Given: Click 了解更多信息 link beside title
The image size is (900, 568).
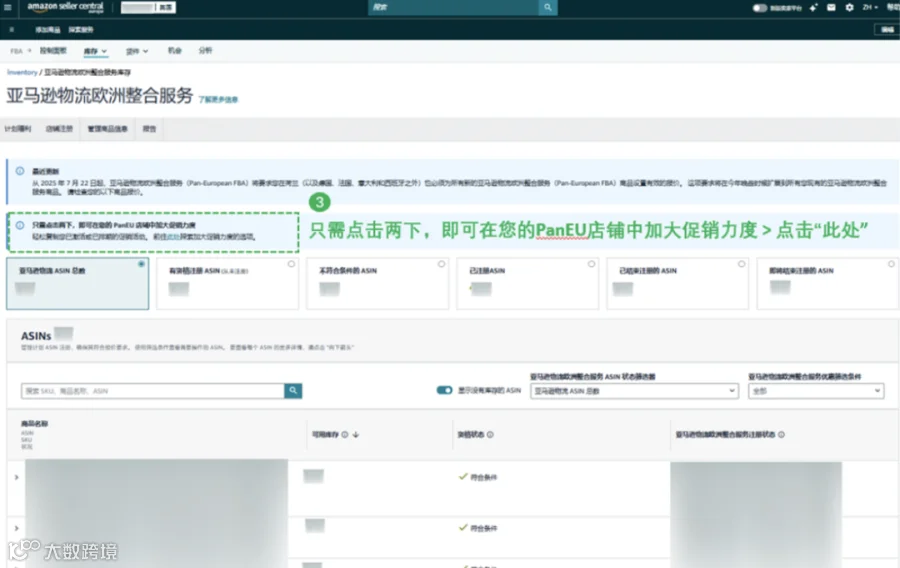Looking at the screenshot, I should 218,99.
